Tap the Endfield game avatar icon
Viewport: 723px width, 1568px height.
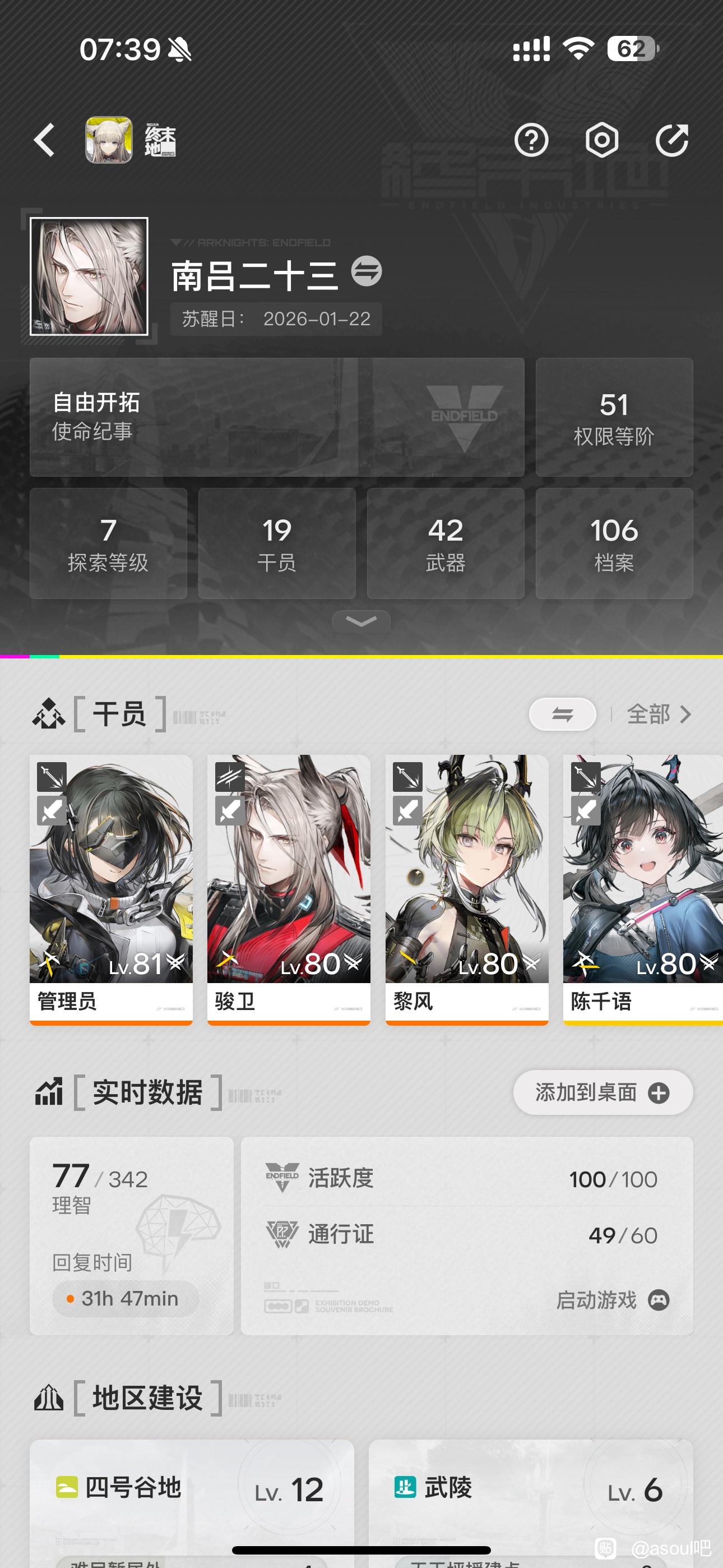click(x=108, y=140)
